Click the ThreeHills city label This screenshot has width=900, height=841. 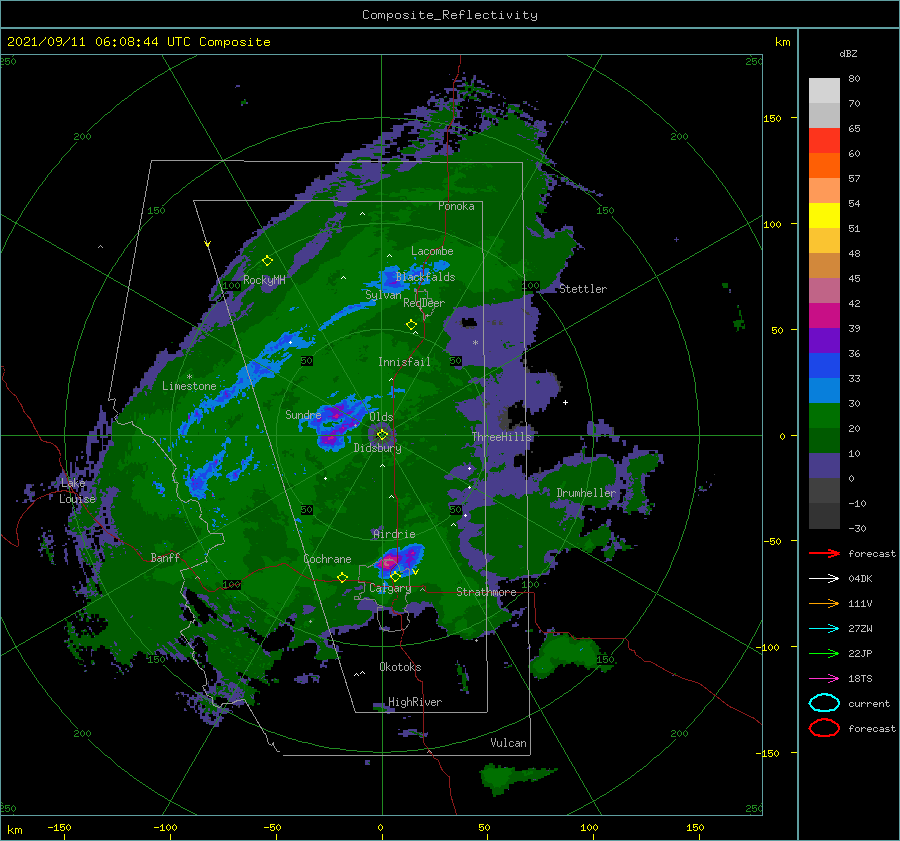[502, 437]
